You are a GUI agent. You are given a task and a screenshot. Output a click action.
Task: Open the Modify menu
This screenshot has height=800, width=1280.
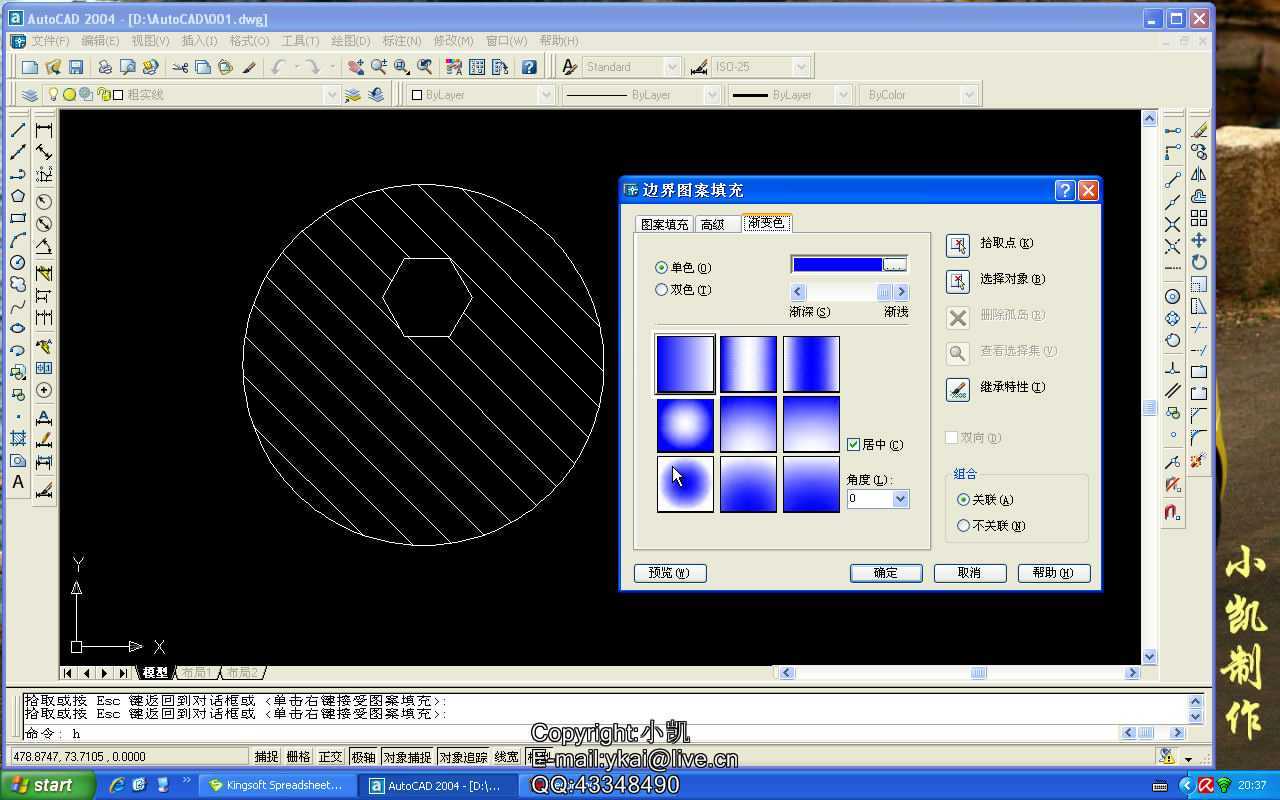coord(453,41)
